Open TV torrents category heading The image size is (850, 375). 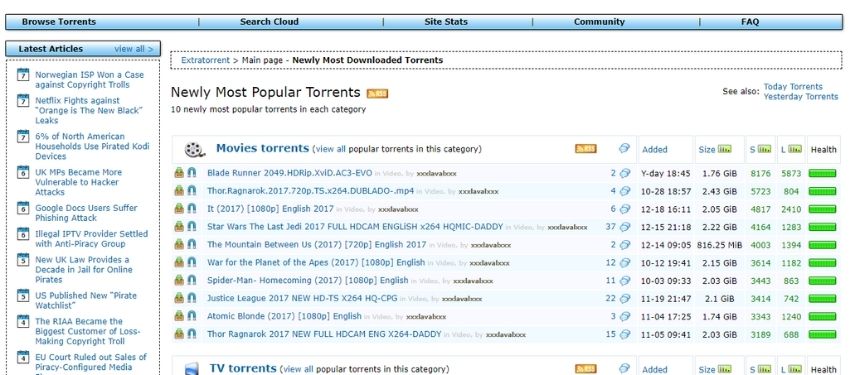243,368
